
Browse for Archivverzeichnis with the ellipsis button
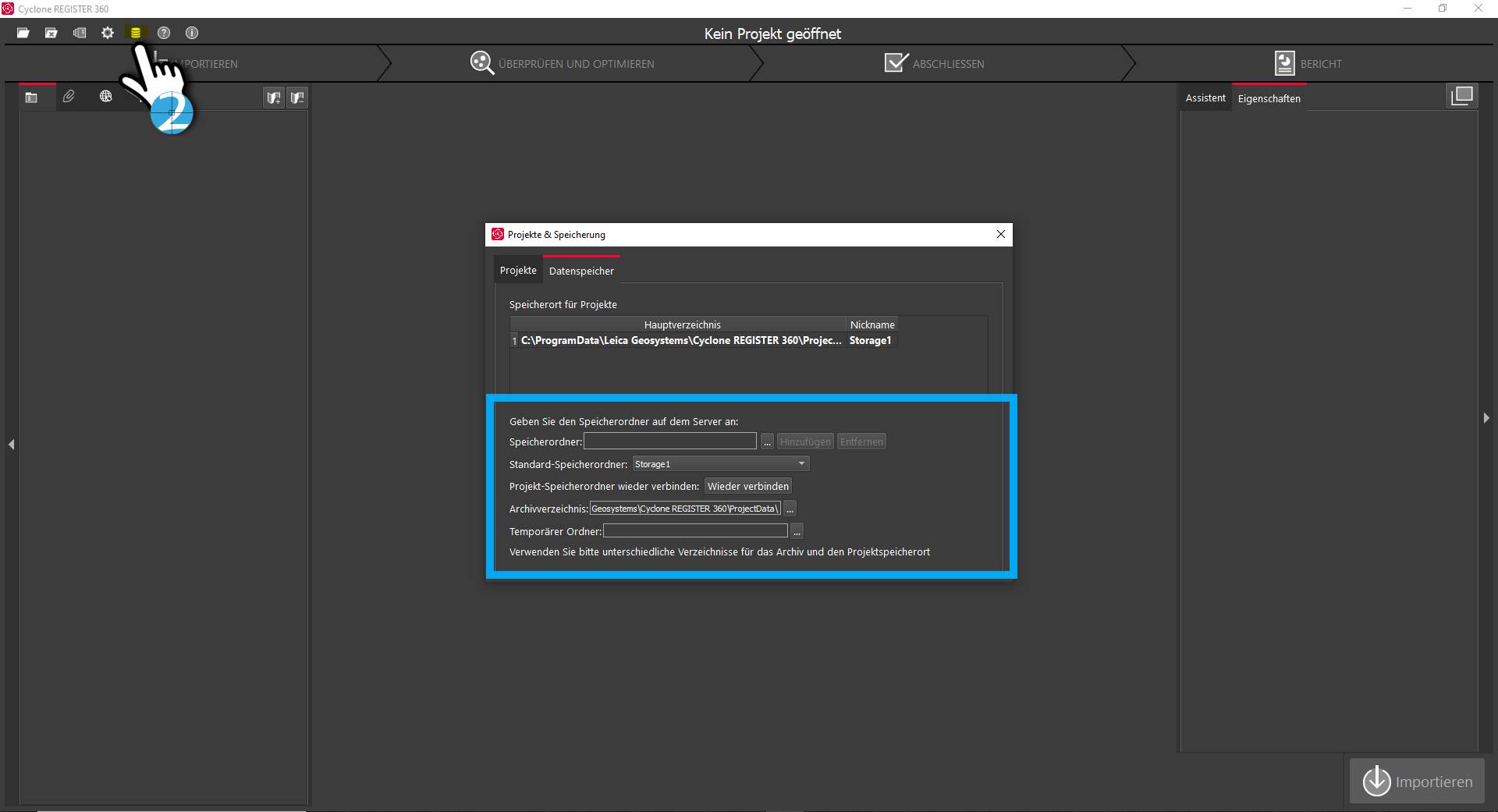790,509
